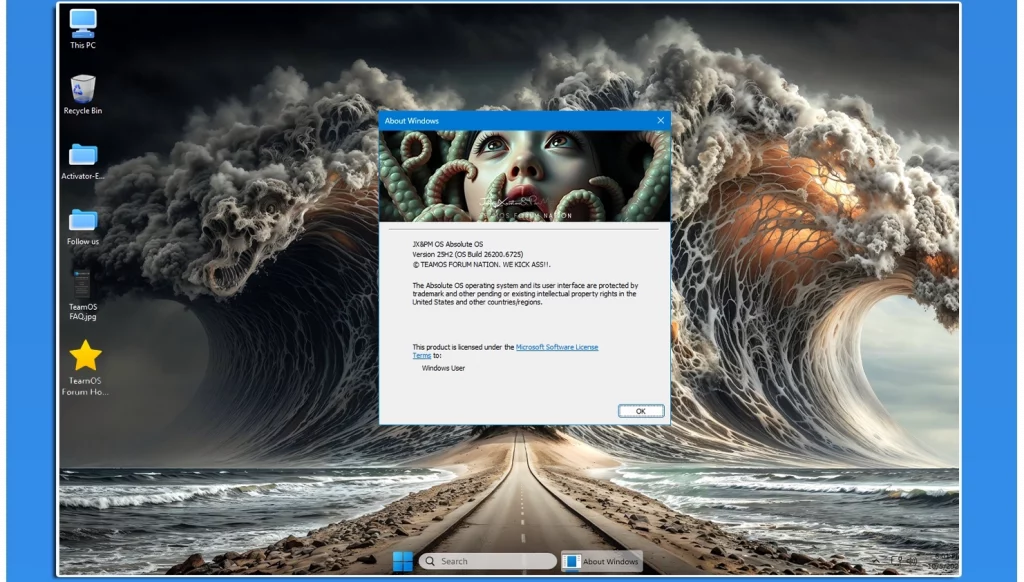The image size is (1024, 582).
Task: Click the TeamOS Forum star shortcut
Action: pos(85,356)
